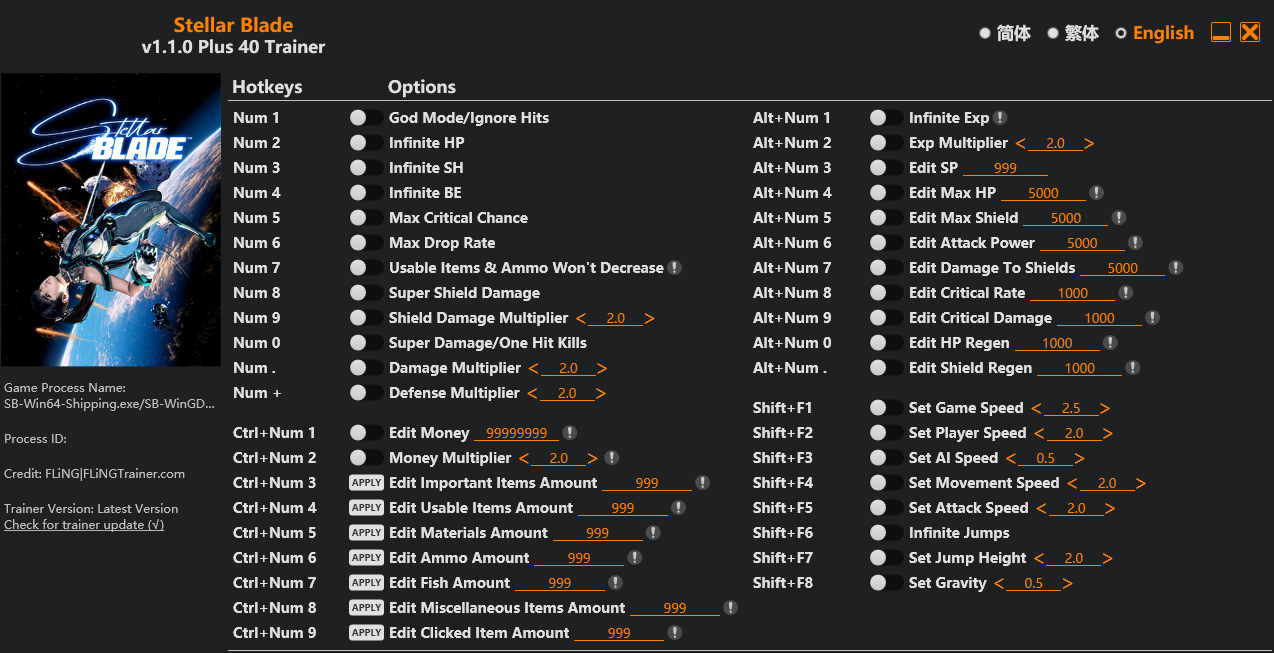Toggle Super Damage/One Hit Kills
Screen dimensions: 1274x653
pos(366,343)
